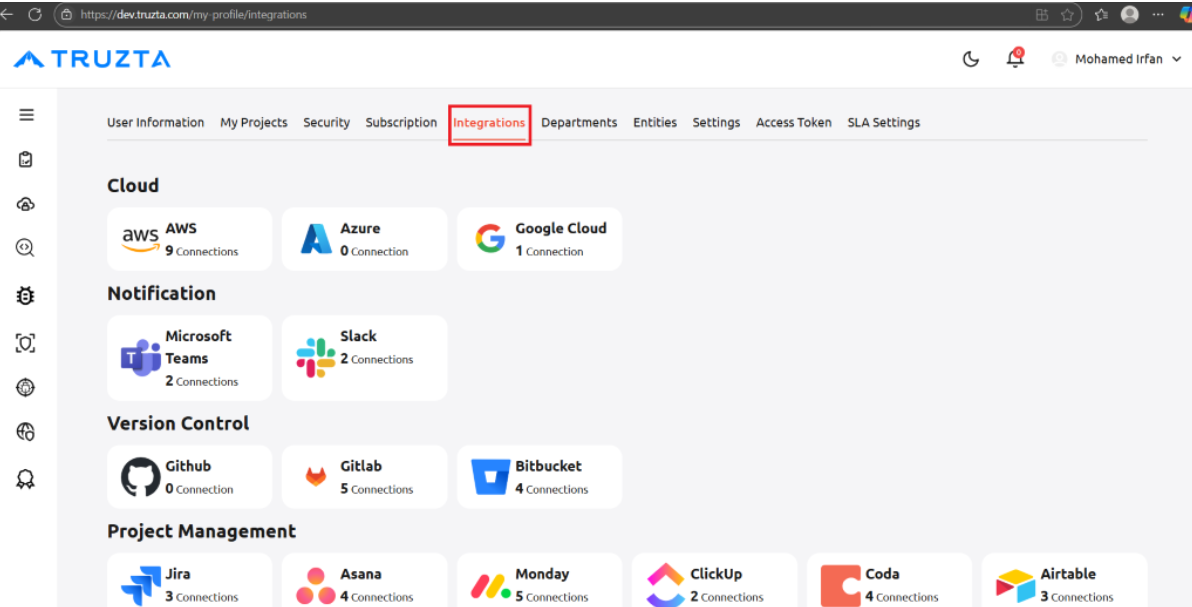The height and width of the screenshot is (607, 1192).
Task: Click the Asana logo icon
Action: [315, 586]
